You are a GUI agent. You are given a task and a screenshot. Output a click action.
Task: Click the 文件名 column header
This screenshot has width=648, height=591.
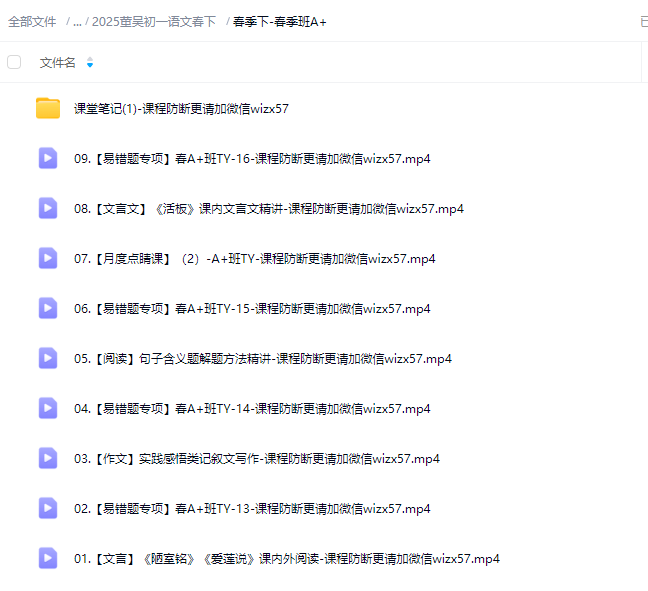pos(57,63)
